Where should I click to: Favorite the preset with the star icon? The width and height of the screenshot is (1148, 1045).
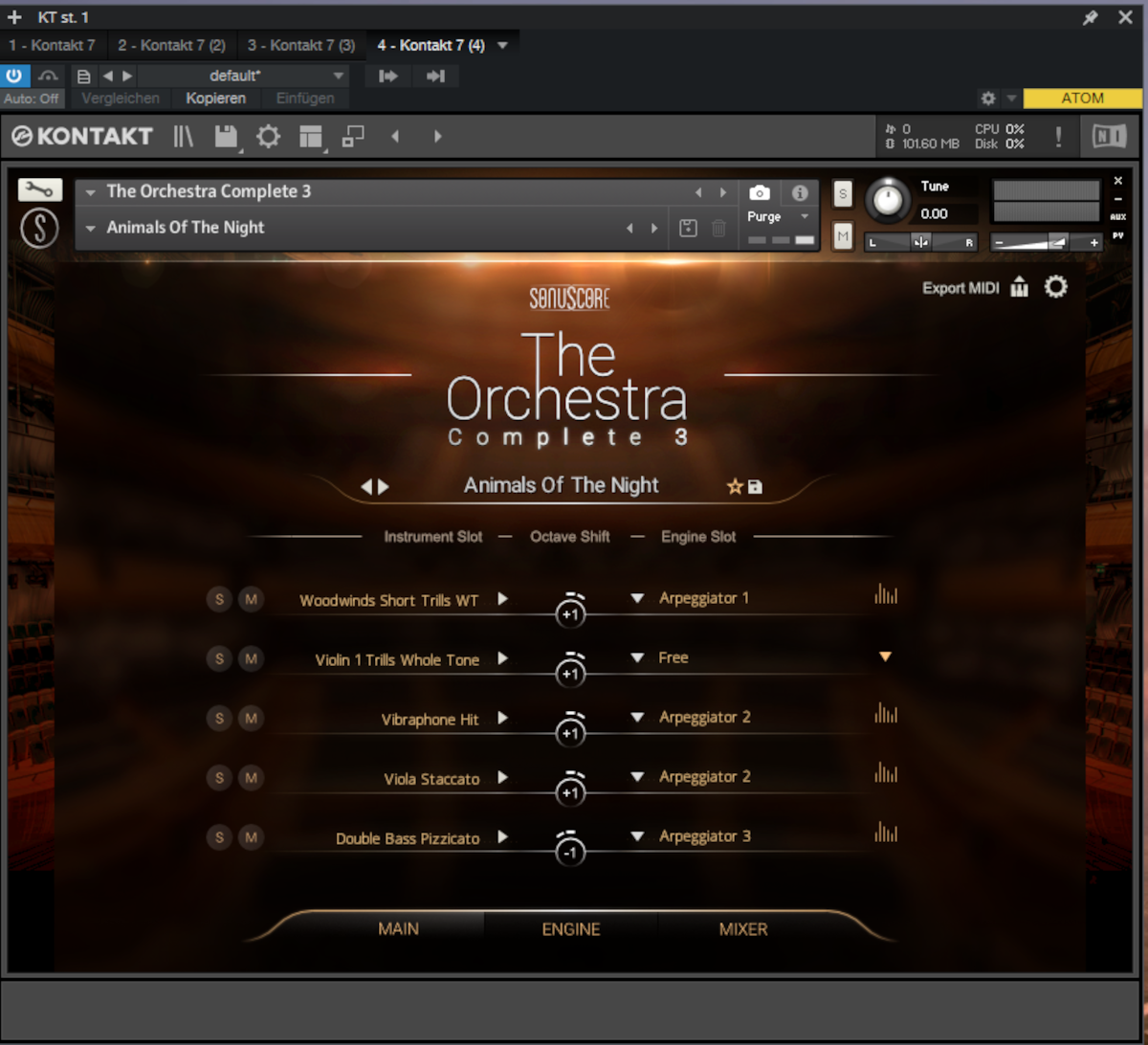tap(735, 487)
